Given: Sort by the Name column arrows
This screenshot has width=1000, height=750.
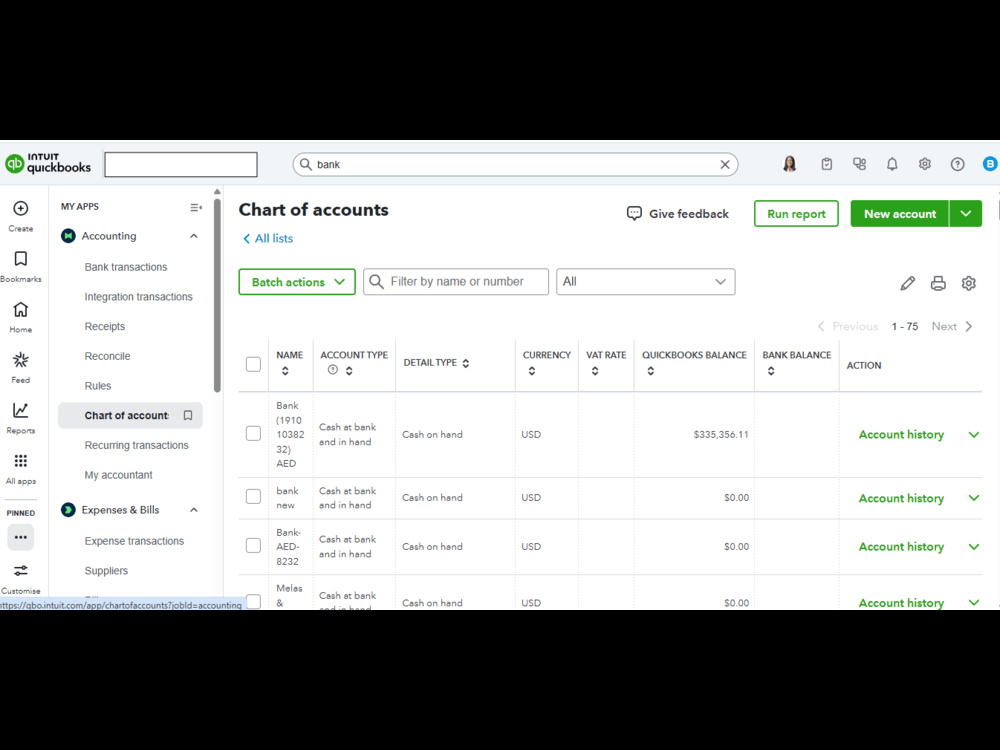Looking at the screenshot, I should pyautogui.click(x=285, y=371).
